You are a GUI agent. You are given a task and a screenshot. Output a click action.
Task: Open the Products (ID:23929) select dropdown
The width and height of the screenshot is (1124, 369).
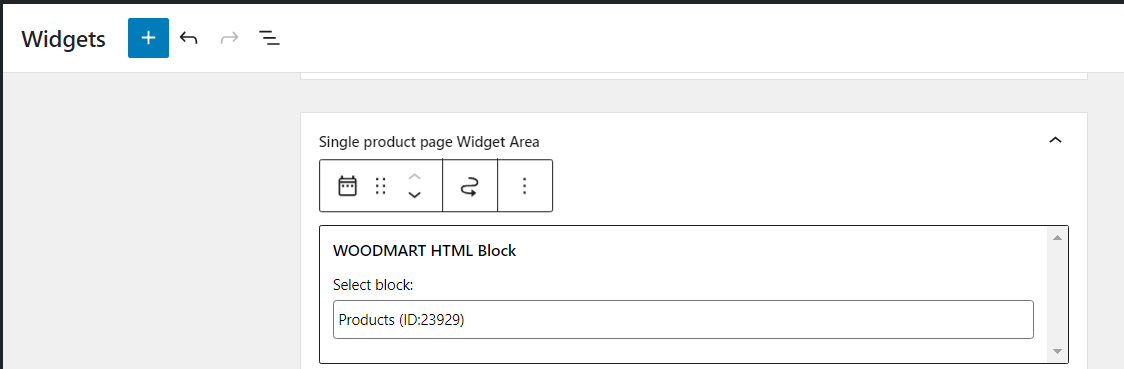coord(683,320)
